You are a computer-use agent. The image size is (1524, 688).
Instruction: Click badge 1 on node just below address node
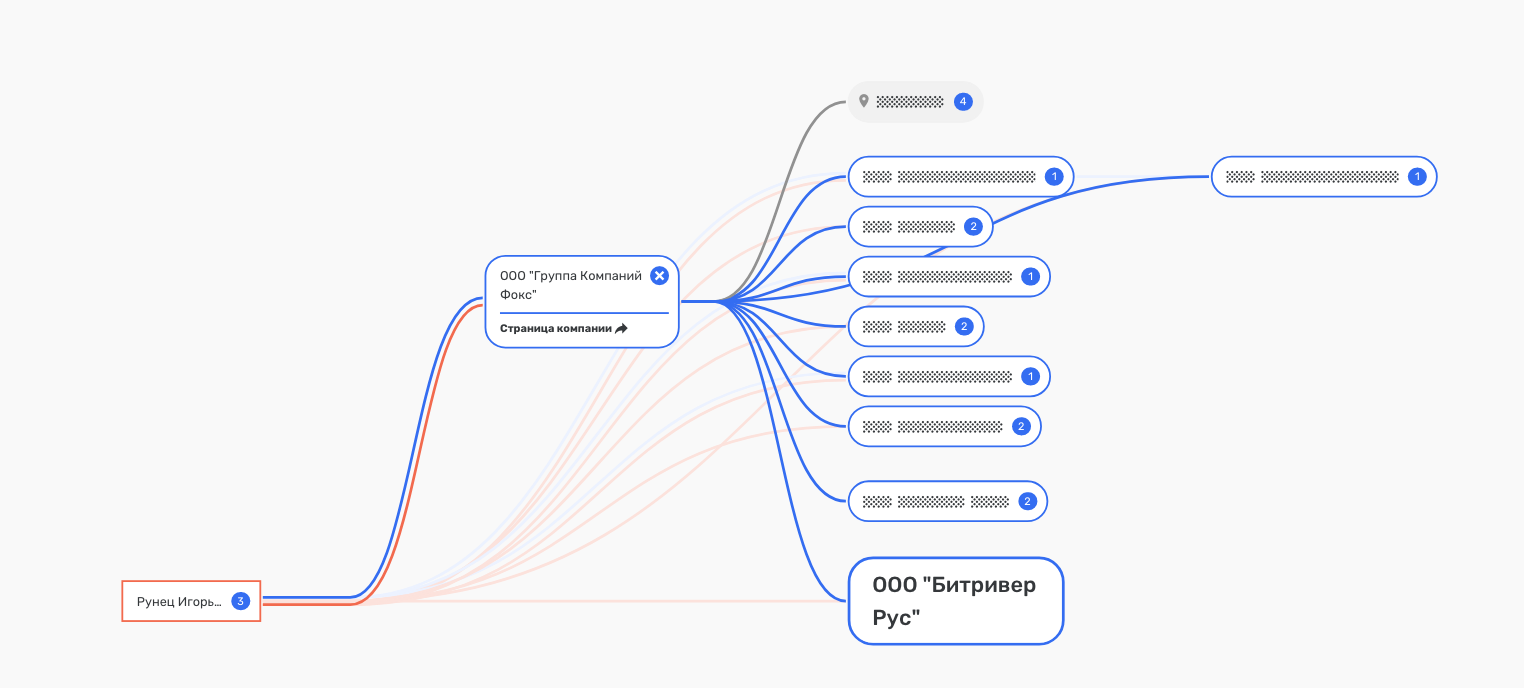pos(1052,177)
